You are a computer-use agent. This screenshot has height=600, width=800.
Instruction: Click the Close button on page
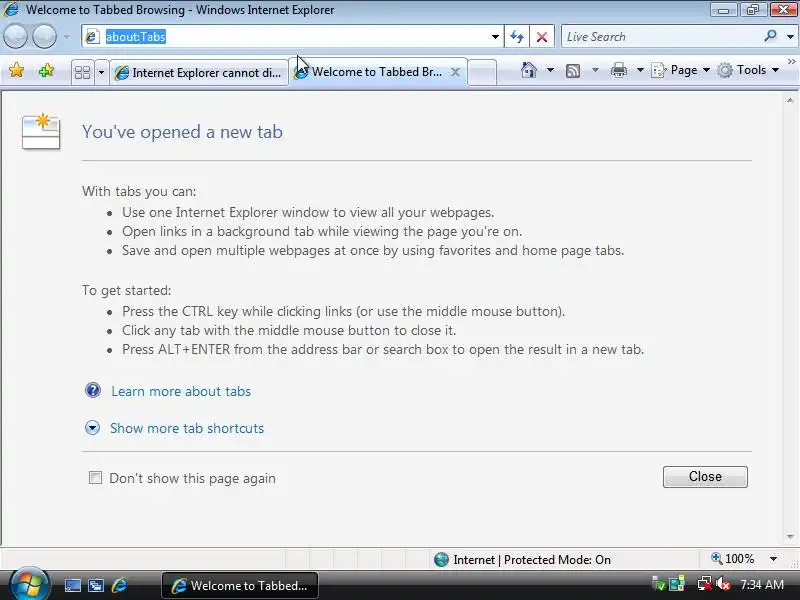click(705, 477)
